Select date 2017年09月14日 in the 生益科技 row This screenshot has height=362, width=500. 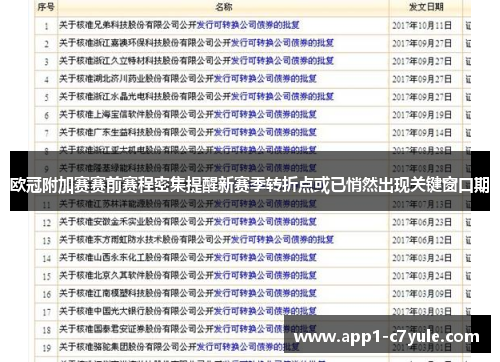click(x=422, y=133)
